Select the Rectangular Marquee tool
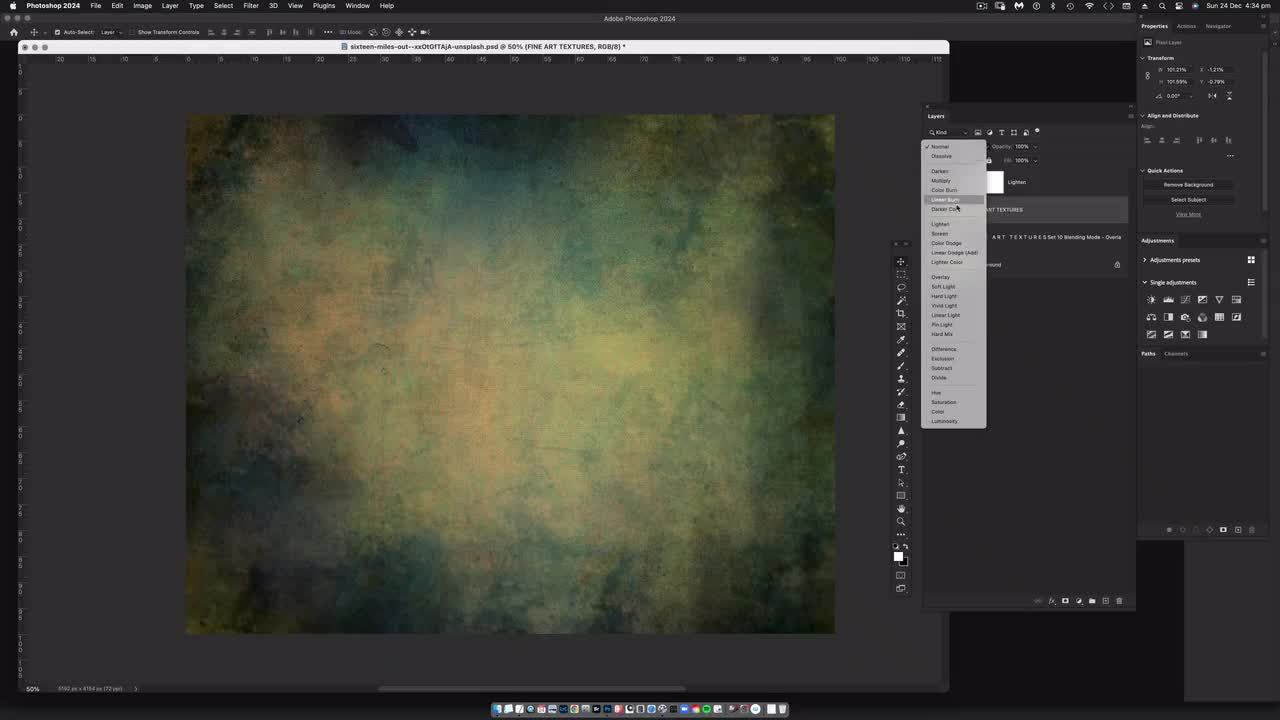The height and width of the screenshot is (720, 1280). (x=901, y=274)
